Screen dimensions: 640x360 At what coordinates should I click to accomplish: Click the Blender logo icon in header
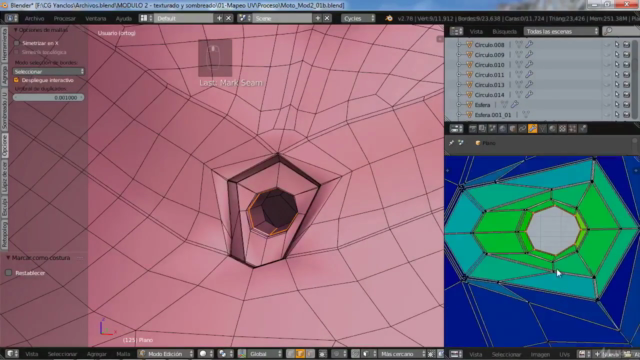[389, 18]
